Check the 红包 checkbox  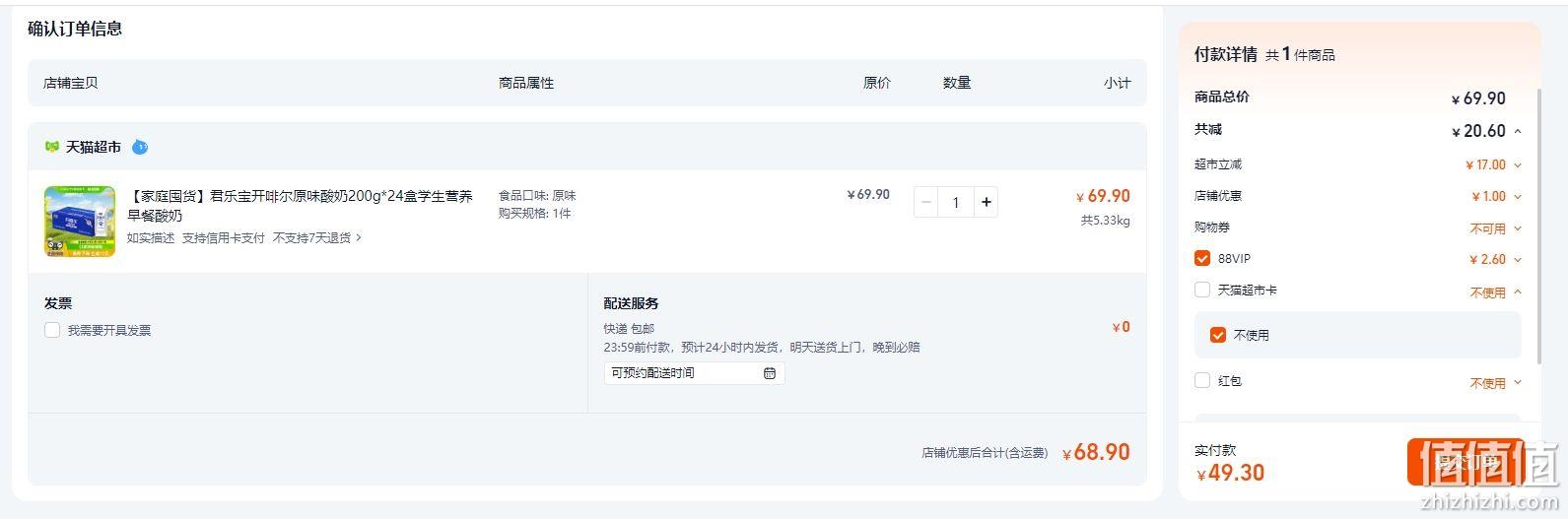(x=1202, y=380)
